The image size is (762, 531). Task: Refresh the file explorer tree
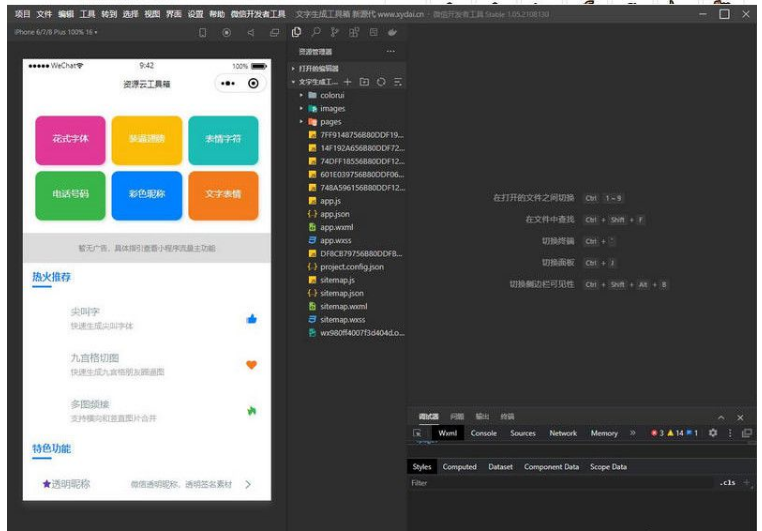[381, 81]
